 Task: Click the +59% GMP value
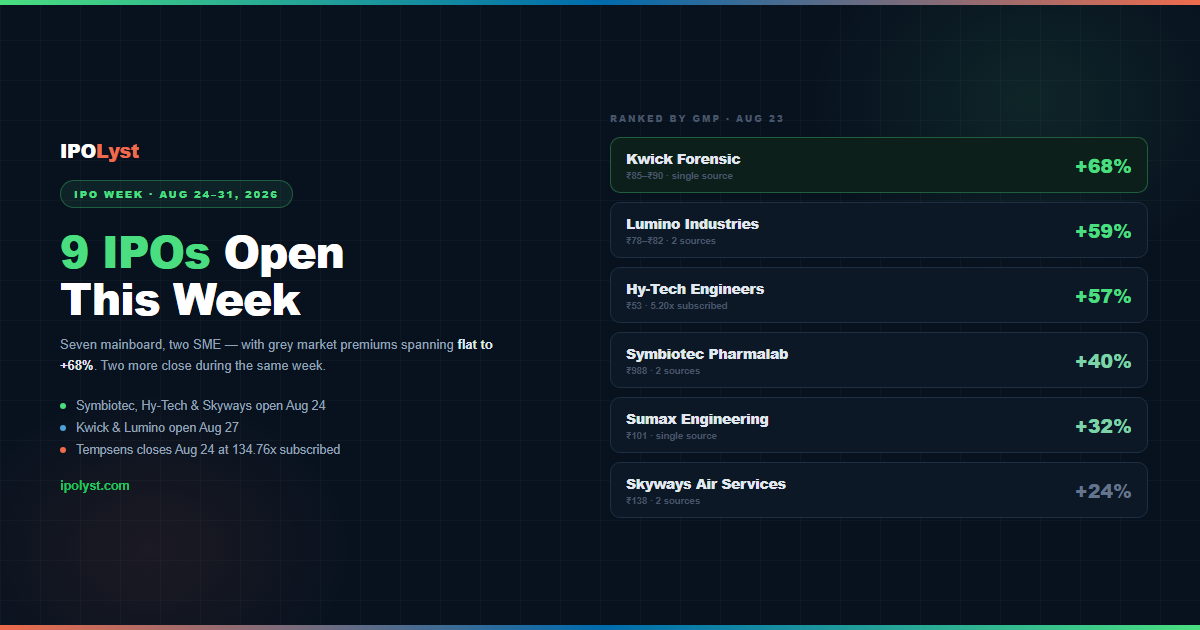pyautogui.click(x=1103, y=231)
